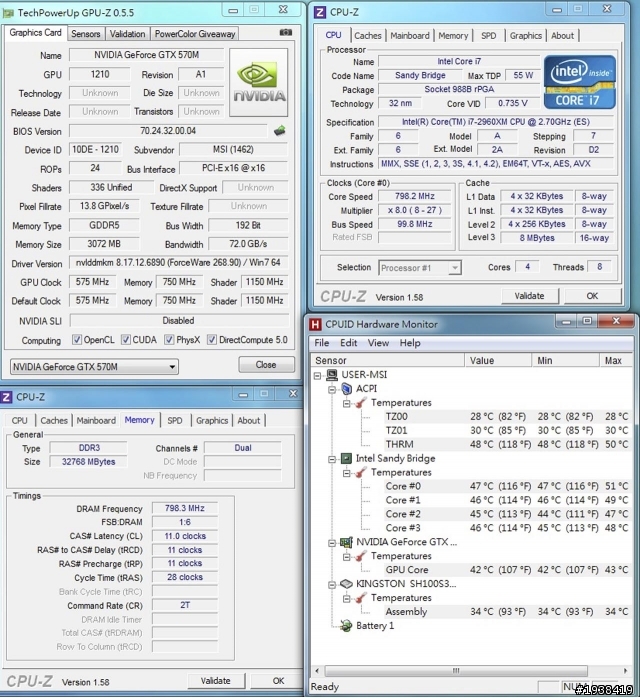
Task: Click the Intel Sandy Bridge chip icon
Action: [x=346, y=459]
